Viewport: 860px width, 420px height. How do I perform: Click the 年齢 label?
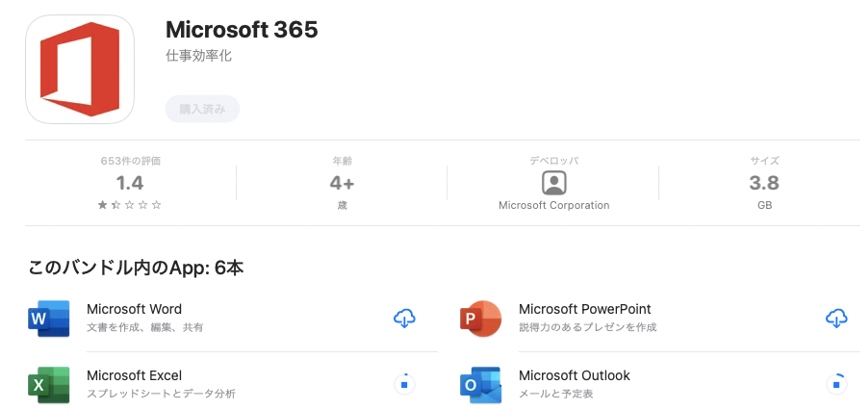[x=342, y=161]
